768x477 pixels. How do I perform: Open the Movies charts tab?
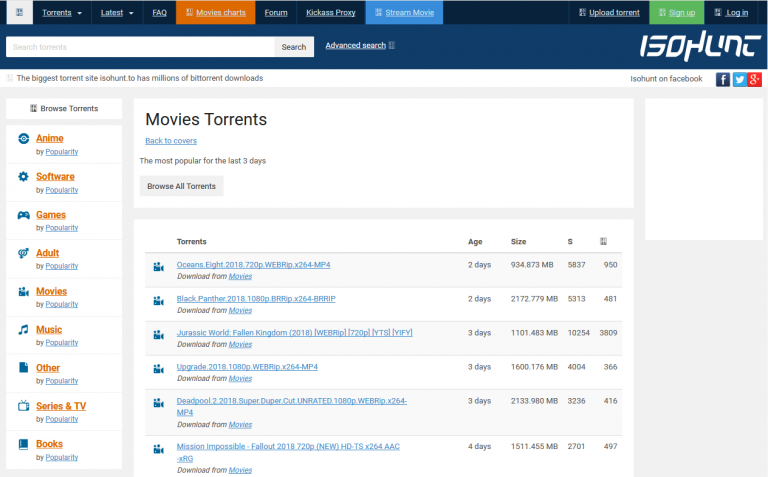coord(216,12)
